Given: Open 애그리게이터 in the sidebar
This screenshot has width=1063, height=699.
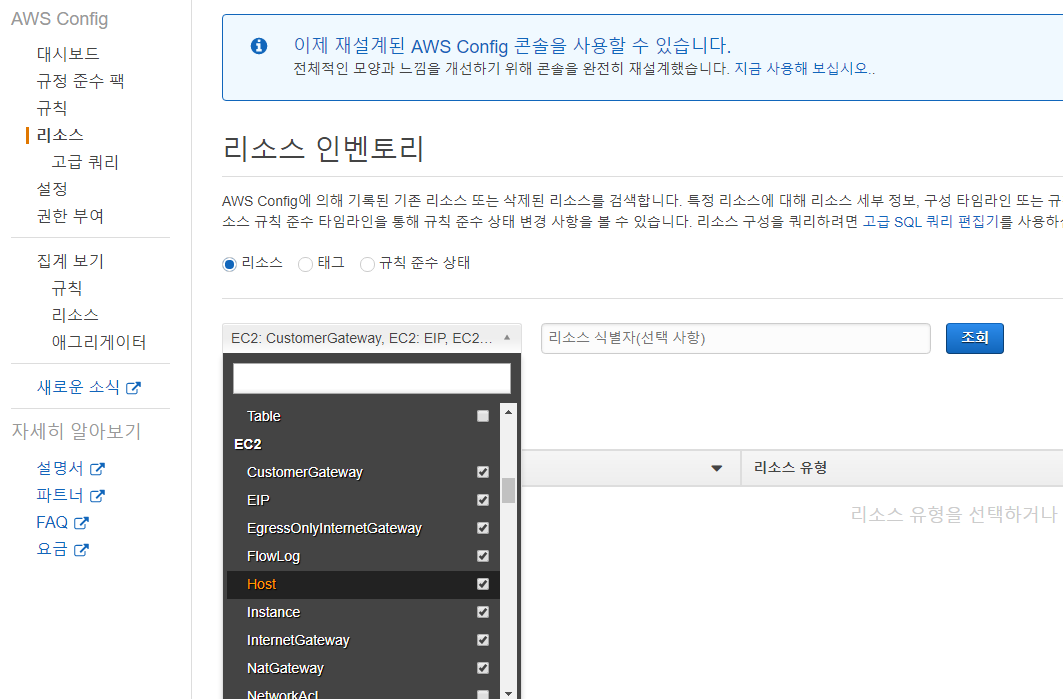Looking at the screenshot, I should point(99,342).
